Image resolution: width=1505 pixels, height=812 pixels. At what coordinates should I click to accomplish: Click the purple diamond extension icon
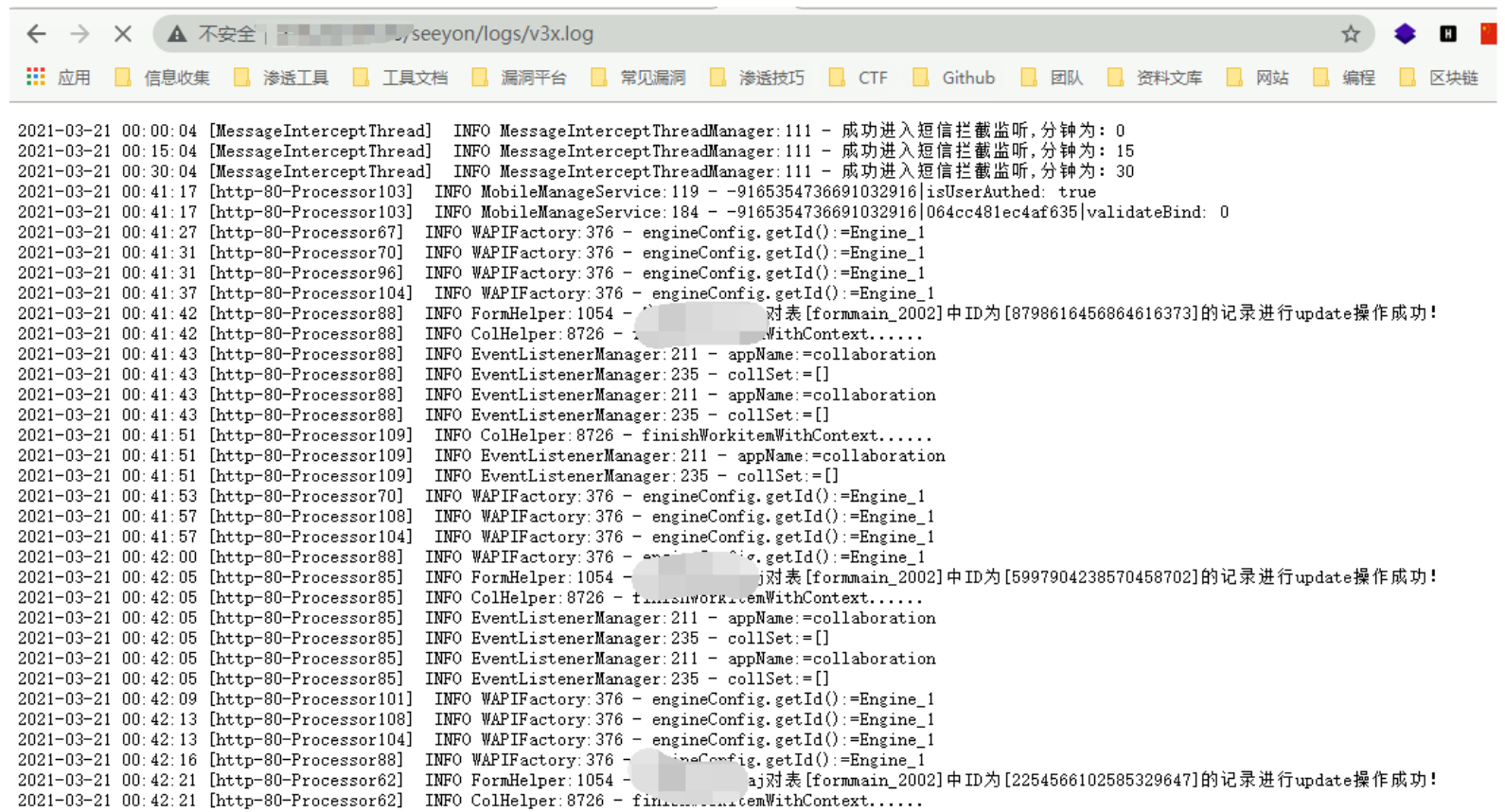click(x=1405, y=34)
